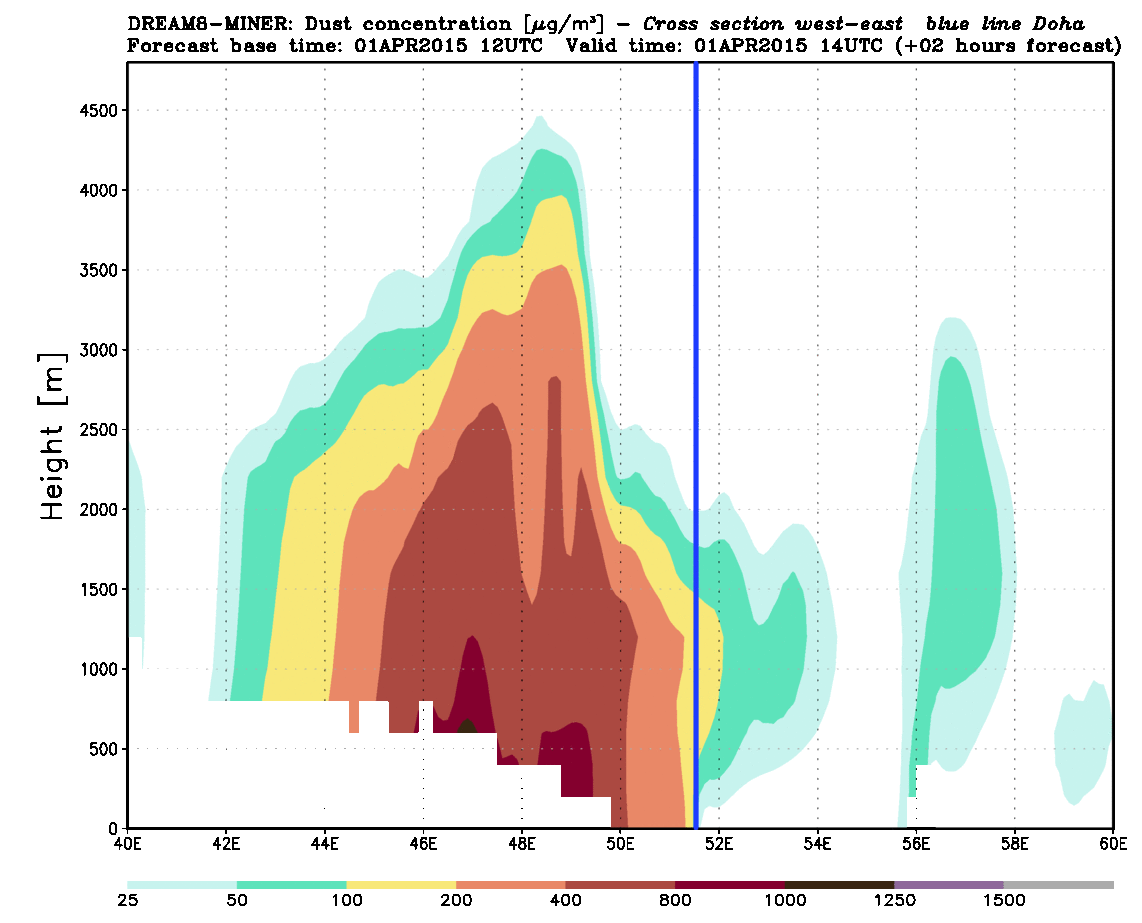The height and width of the screenshot is (923, 1142).
Task: Click the 'Height [m]' axis label
Action: point(52,436)
